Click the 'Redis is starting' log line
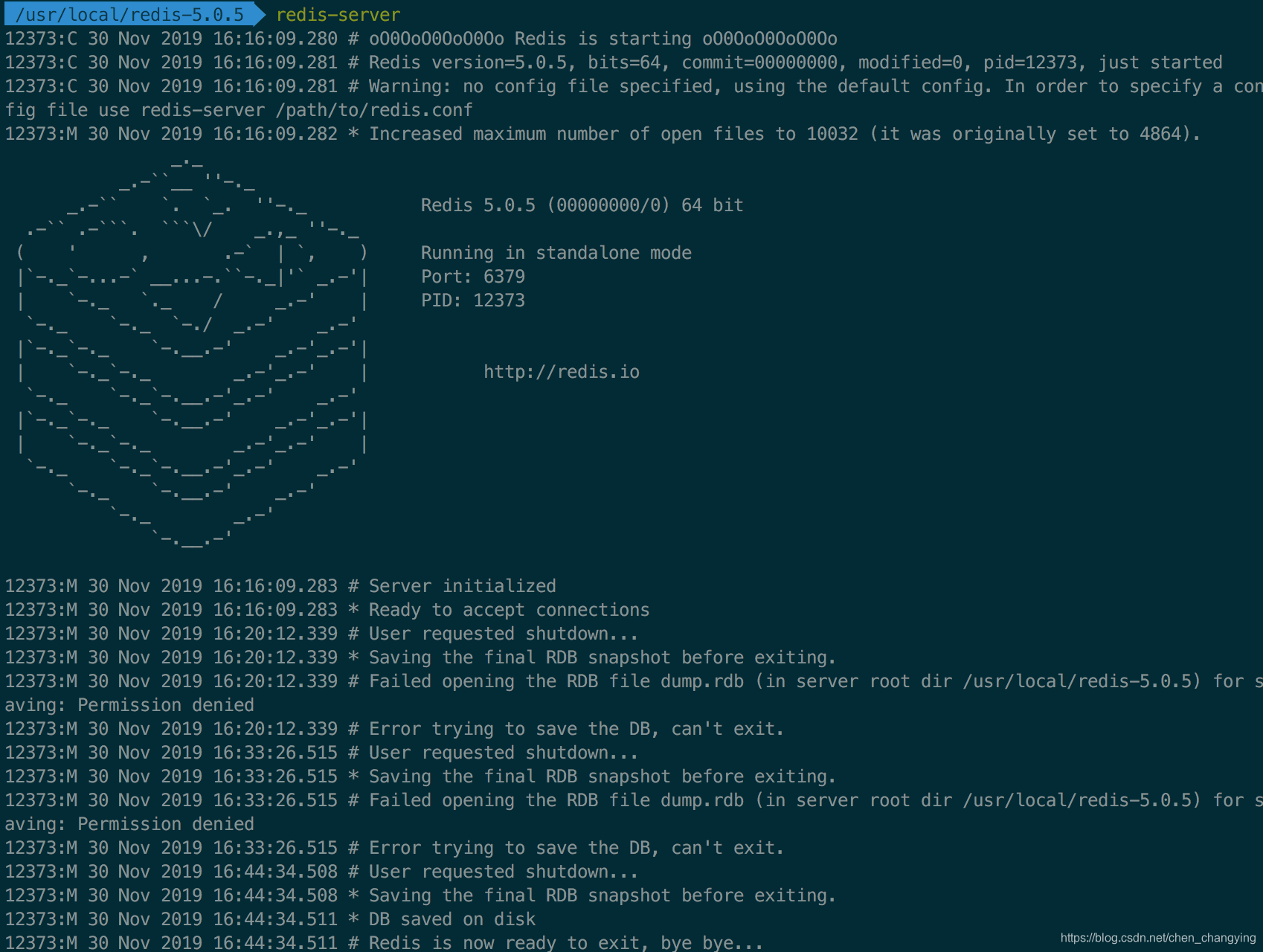Image resolution: width=1263 pixels, height=952 pixels. point(421,39)
